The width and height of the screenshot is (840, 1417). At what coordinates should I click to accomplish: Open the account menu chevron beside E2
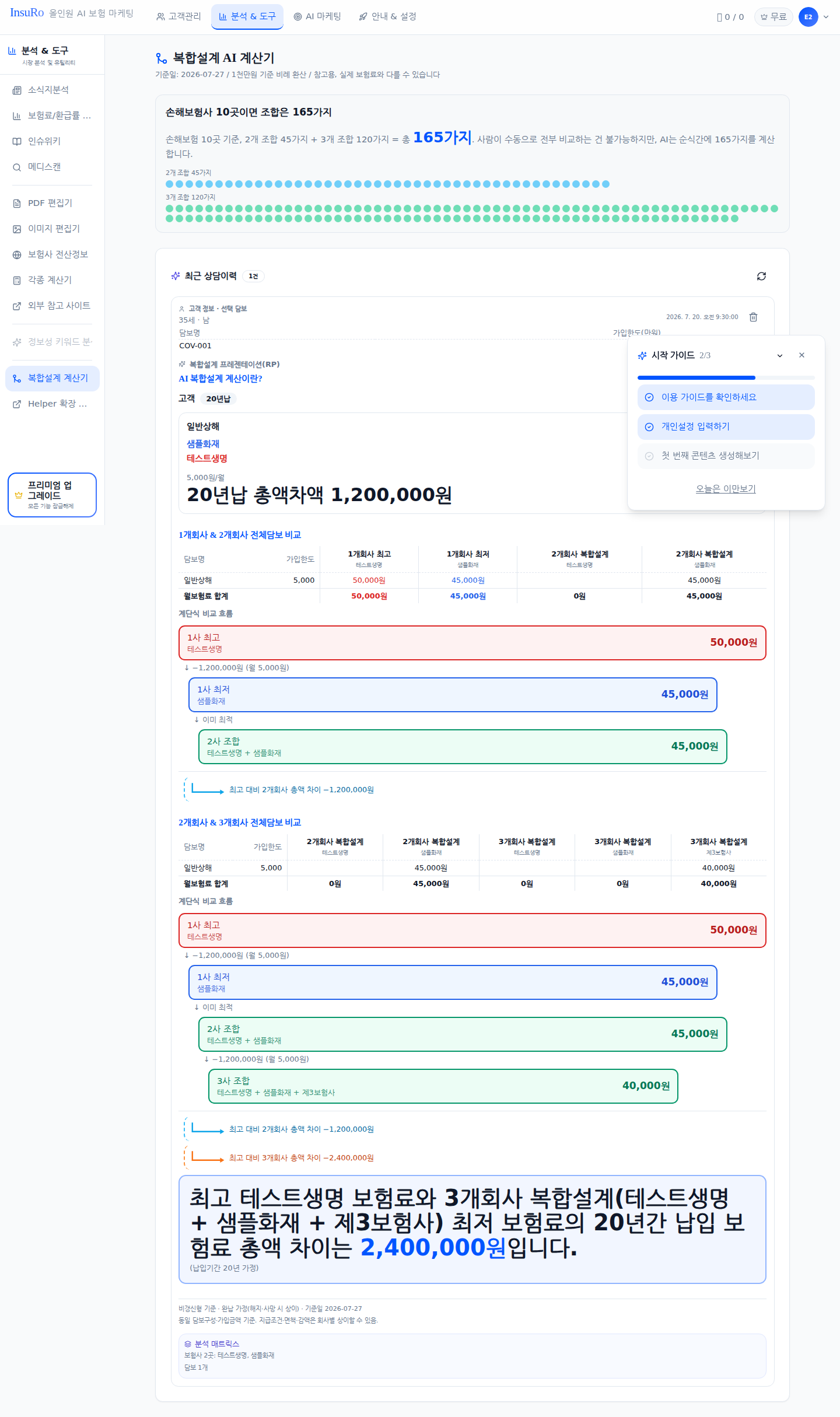click(826, 17)
